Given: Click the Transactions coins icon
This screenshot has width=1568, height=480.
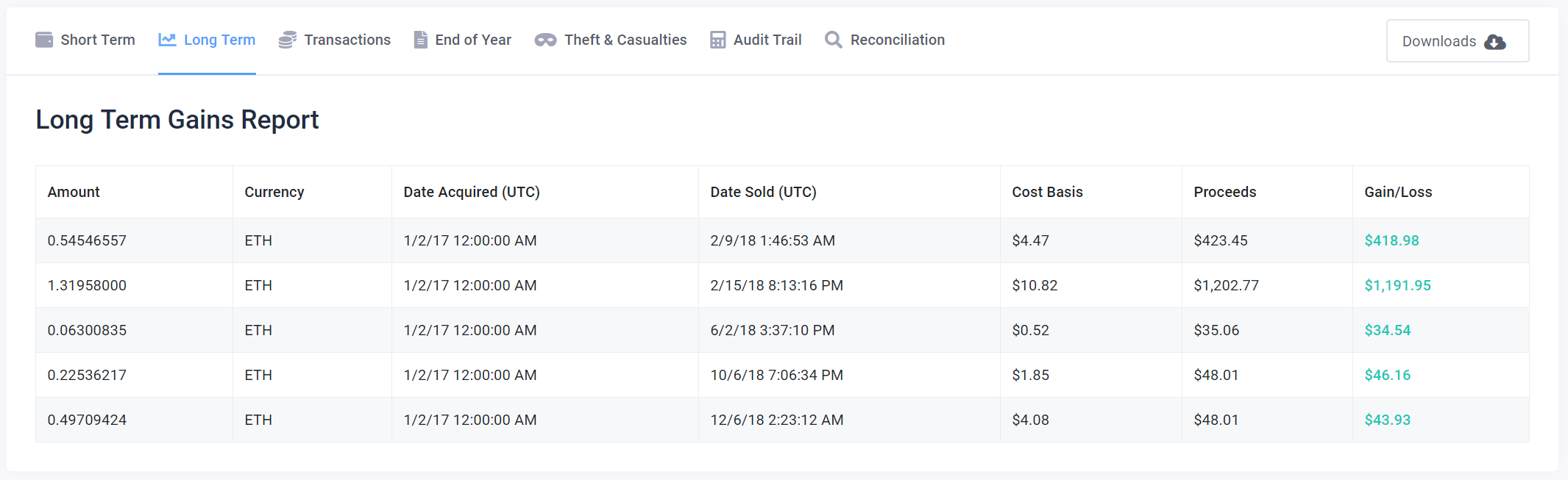Looking at the screenshot, I should (288, 40).
